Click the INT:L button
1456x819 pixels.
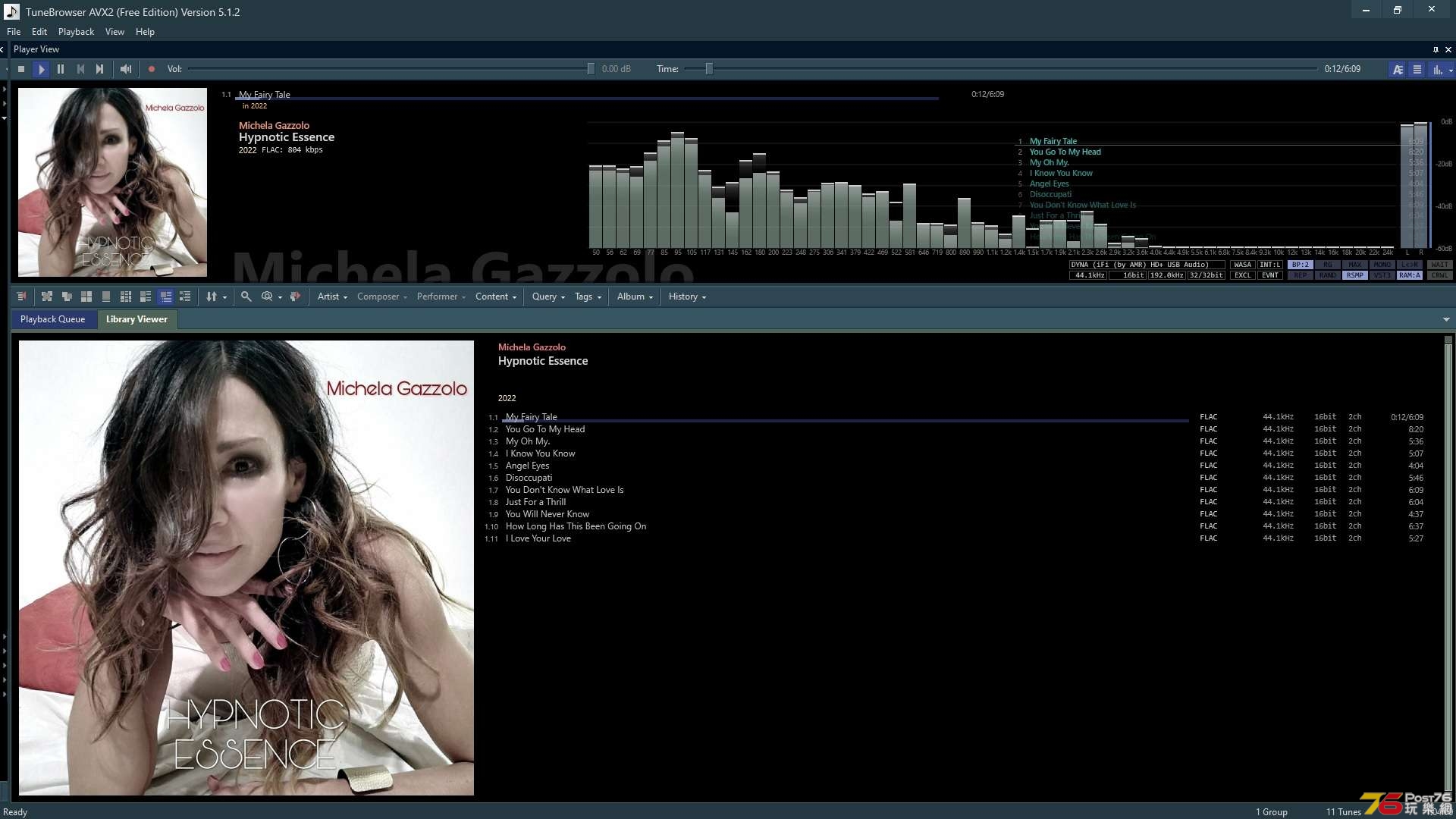[x=1270, y=265]
